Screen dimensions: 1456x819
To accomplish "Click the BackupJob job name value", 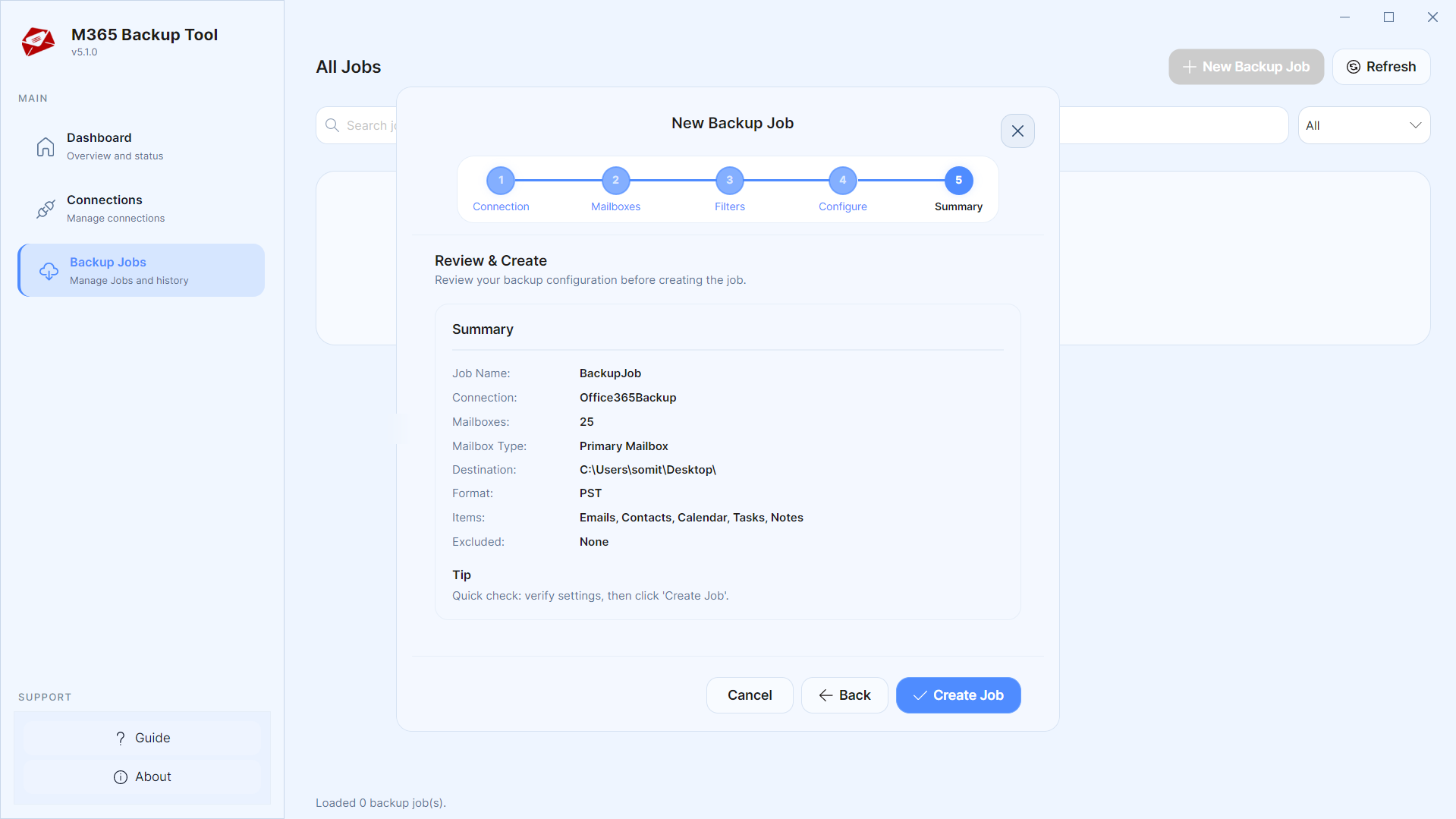I will click(x=610, y=373).
